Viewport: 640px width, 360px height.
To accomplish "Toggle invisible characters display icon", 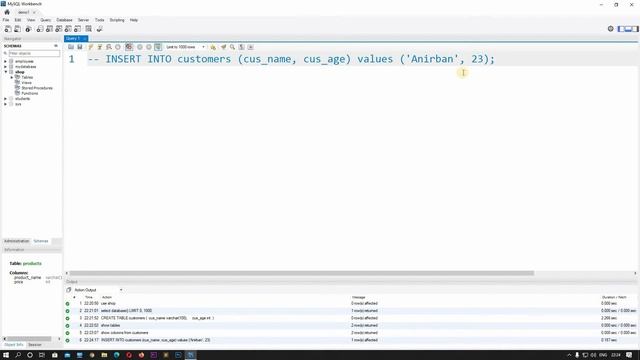I will click(x=242, y=47).
